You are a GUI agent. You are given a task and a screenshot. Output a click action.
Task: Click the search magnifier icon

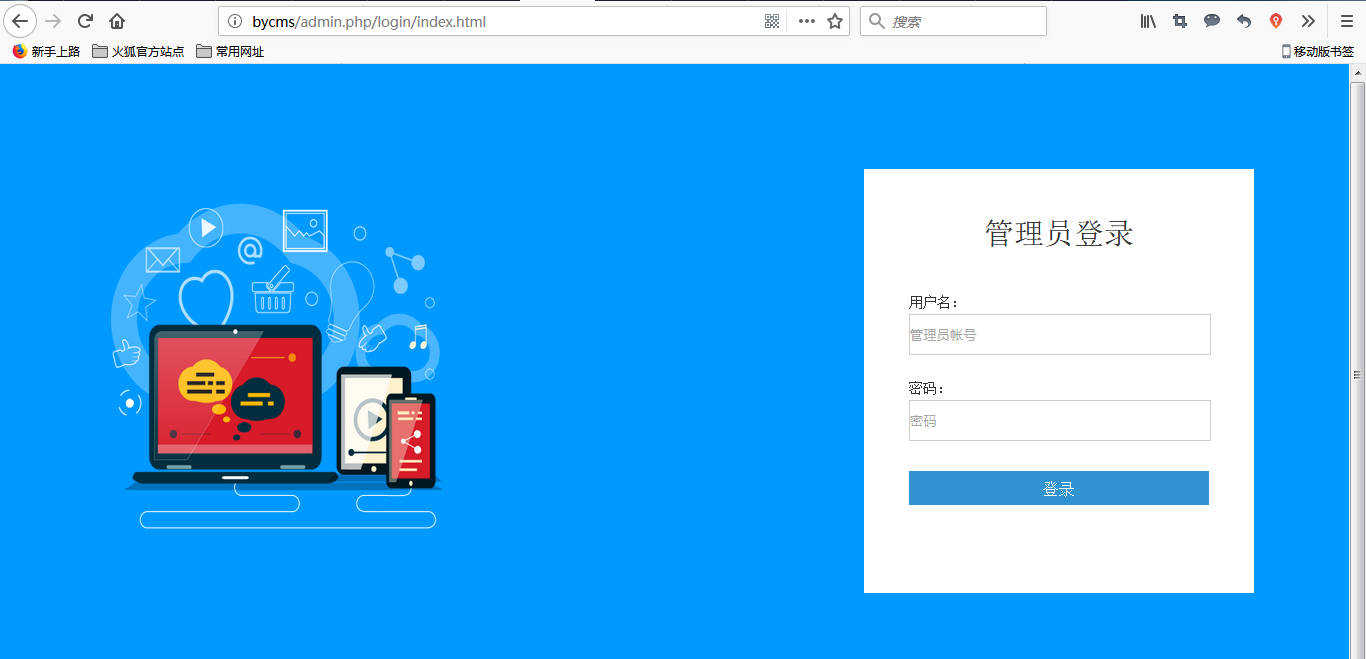(877, 21)
